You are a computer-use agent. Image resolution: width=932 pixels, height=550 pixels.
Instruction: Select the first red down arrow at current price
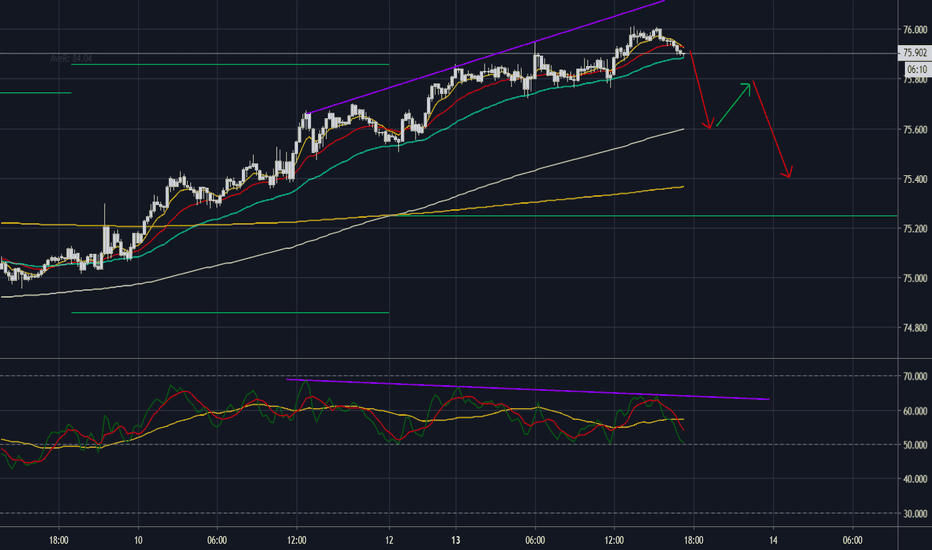click(x=700, y=90)
